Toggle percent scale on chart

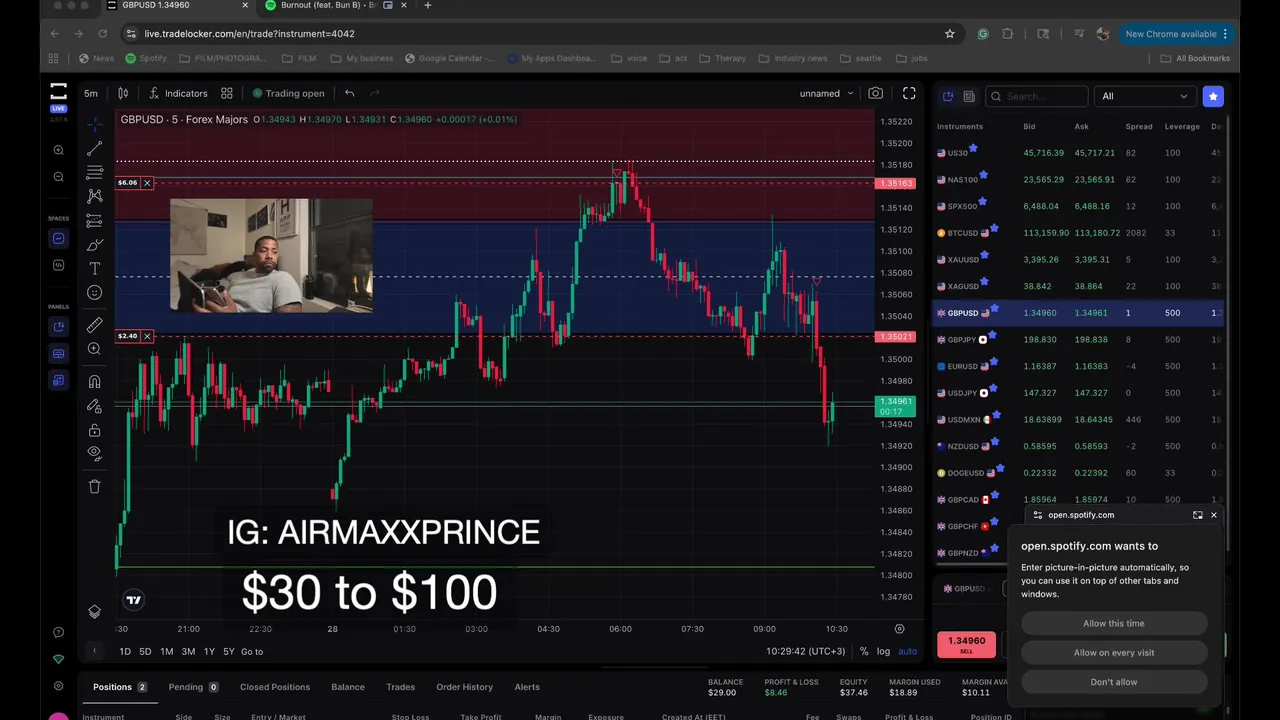(864, 652)
